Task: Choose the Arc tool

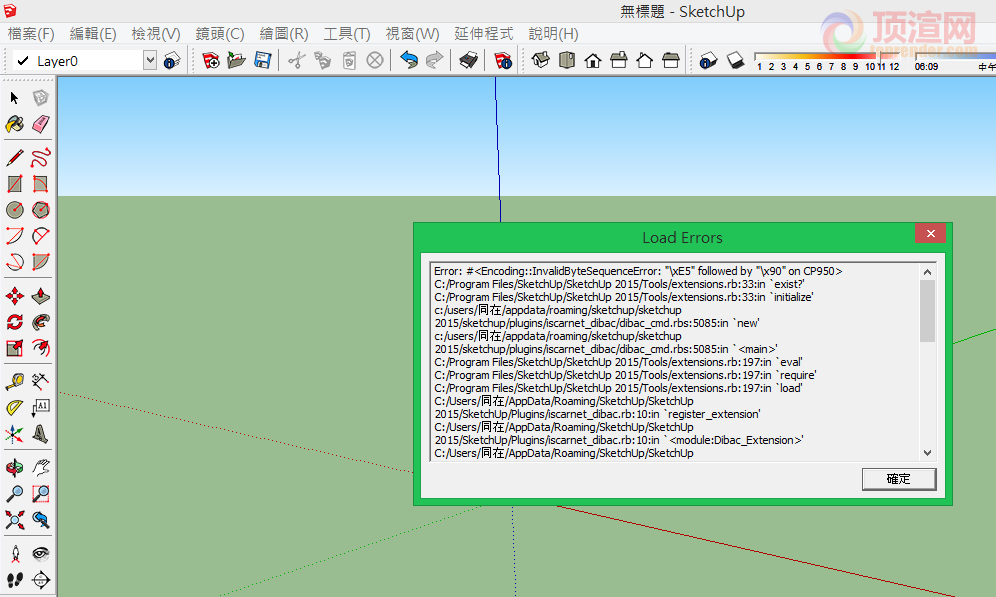Action: [x=15, y=236]
